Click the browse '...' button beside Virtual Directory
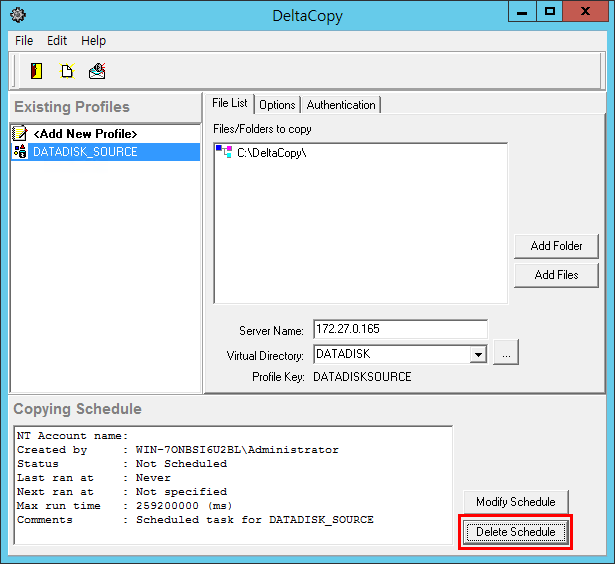The height and width of the screenshot is (564, 615). point(506,354)
